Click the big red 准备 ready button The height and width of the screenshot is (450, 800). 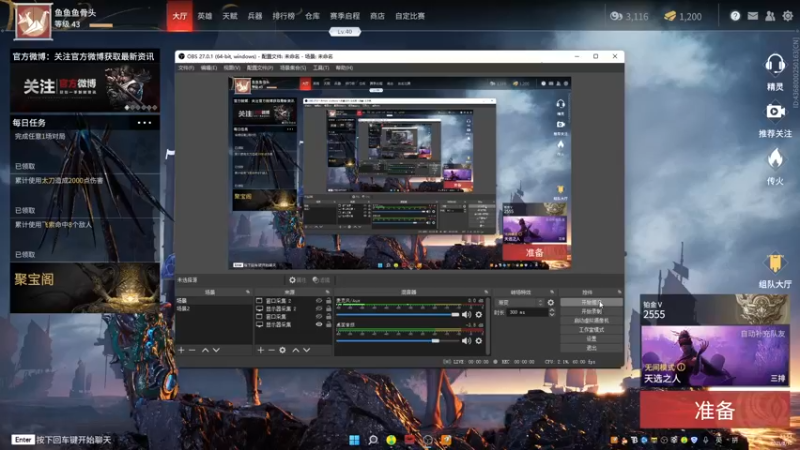[x=715, y=410]
